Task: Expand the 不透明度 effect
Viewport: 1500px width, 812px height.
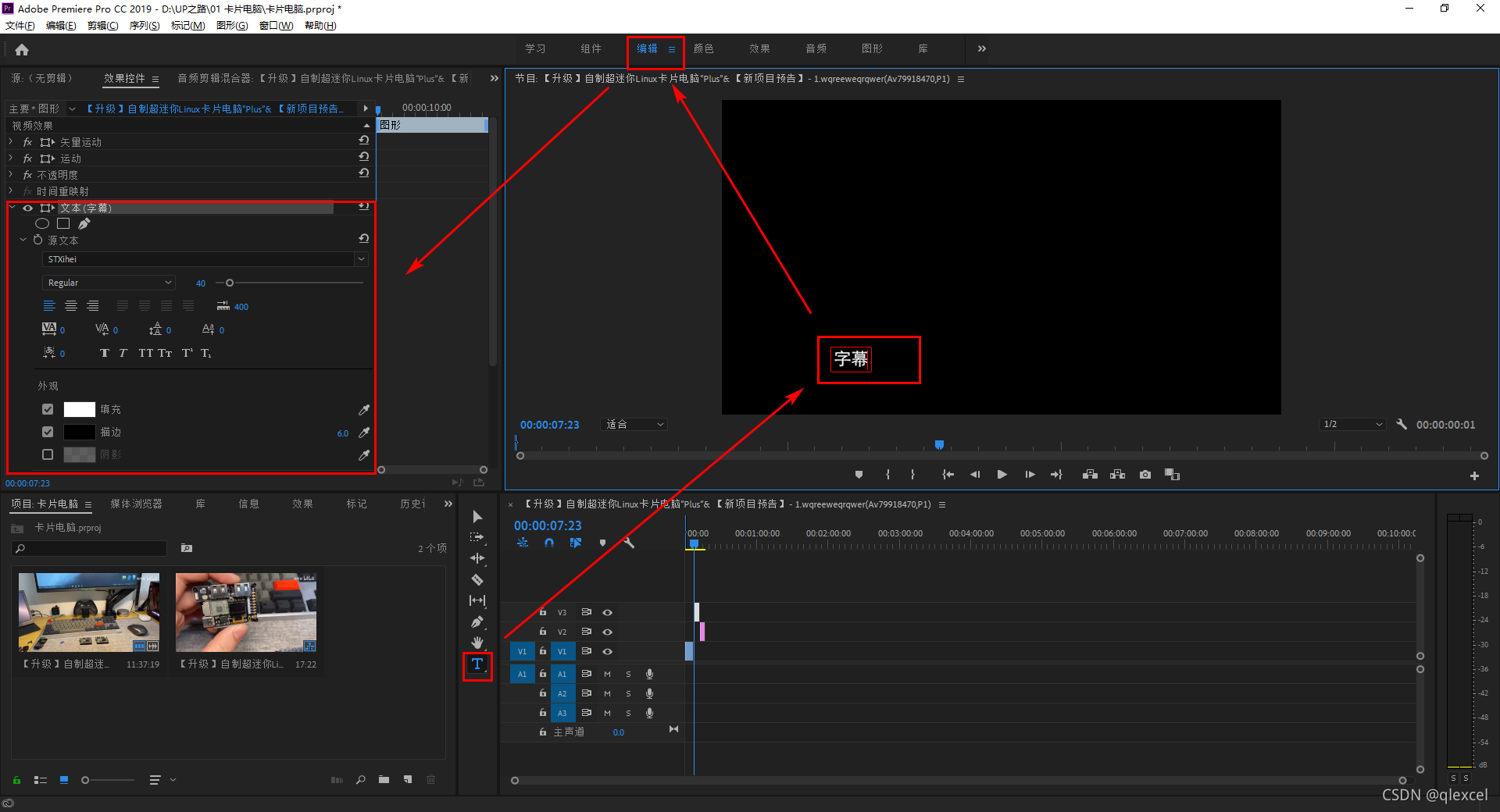Action: coord(10,175)
